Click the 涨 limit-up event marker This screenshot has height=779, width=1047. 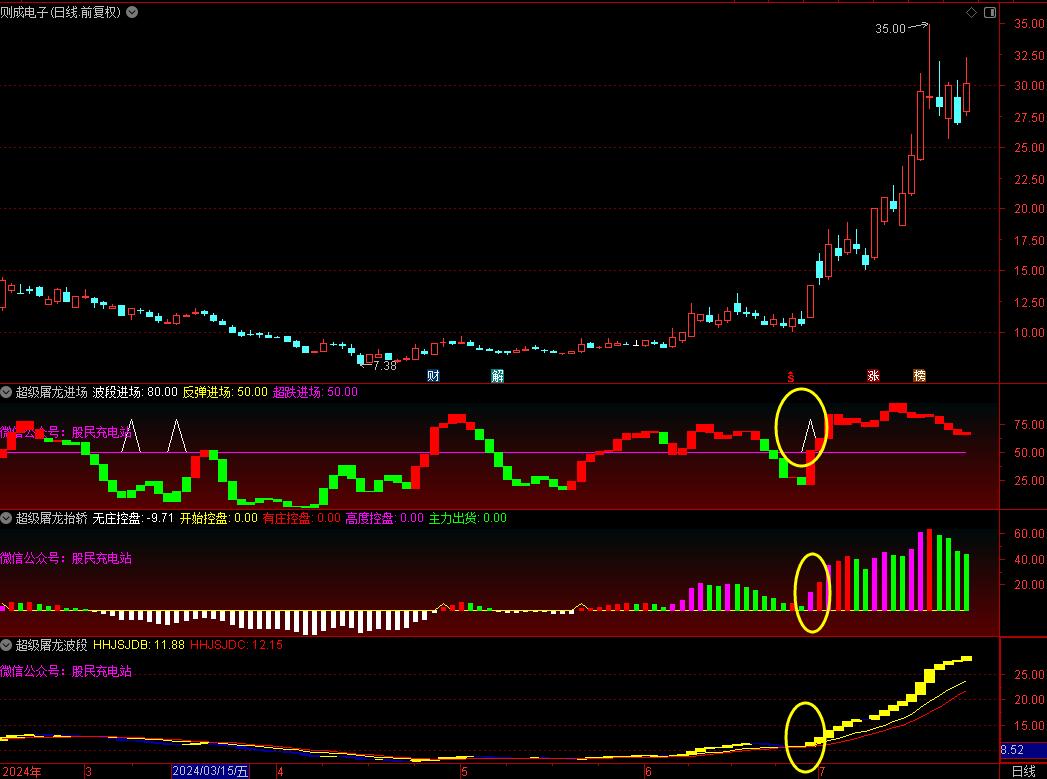tap(873, 376)
